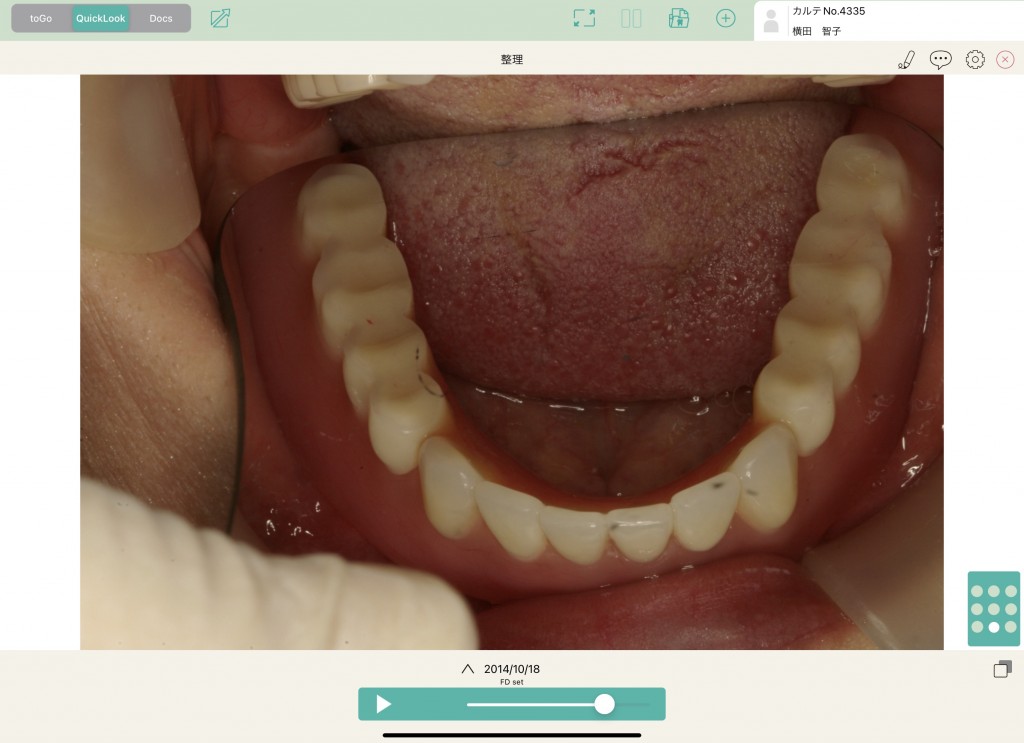
Task: Click patient name 横田 智子
Action: point(816,31)
